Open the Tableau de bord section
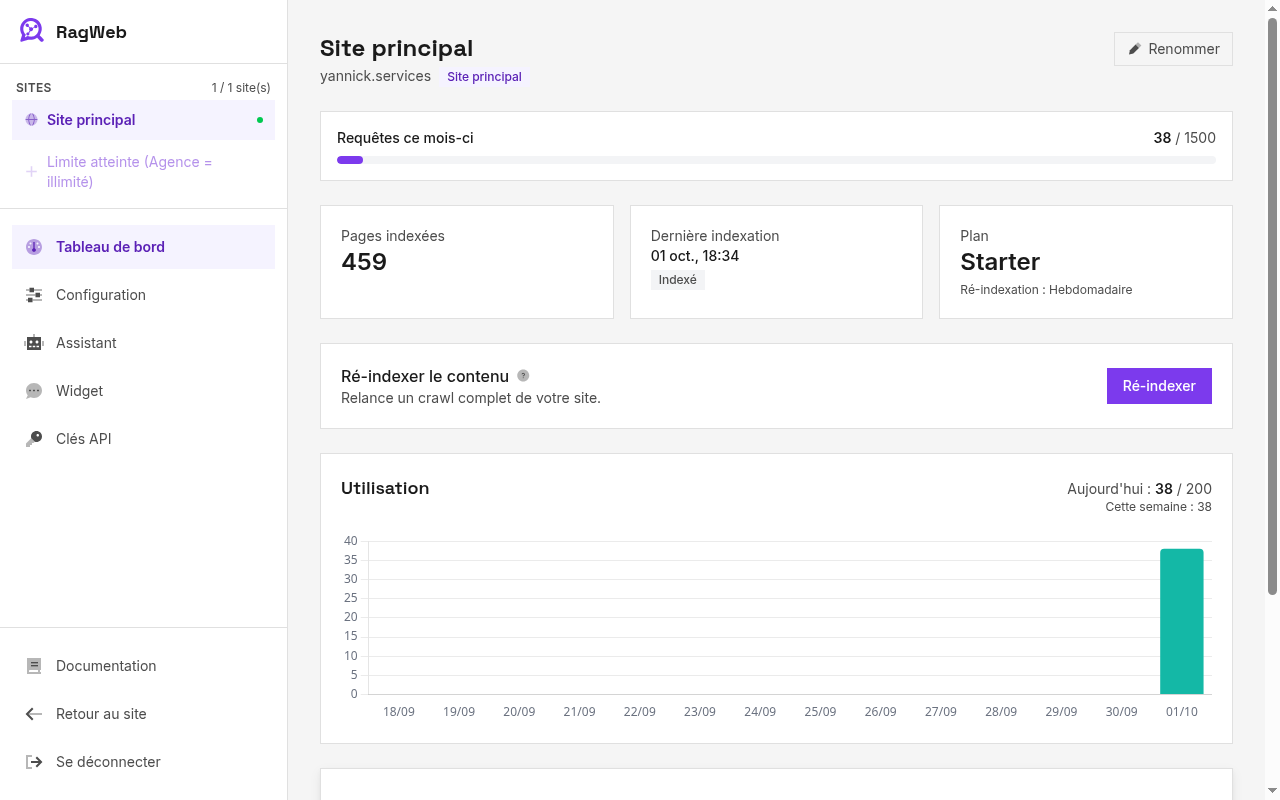The image size is (1280, 800). tap(143, 247)
